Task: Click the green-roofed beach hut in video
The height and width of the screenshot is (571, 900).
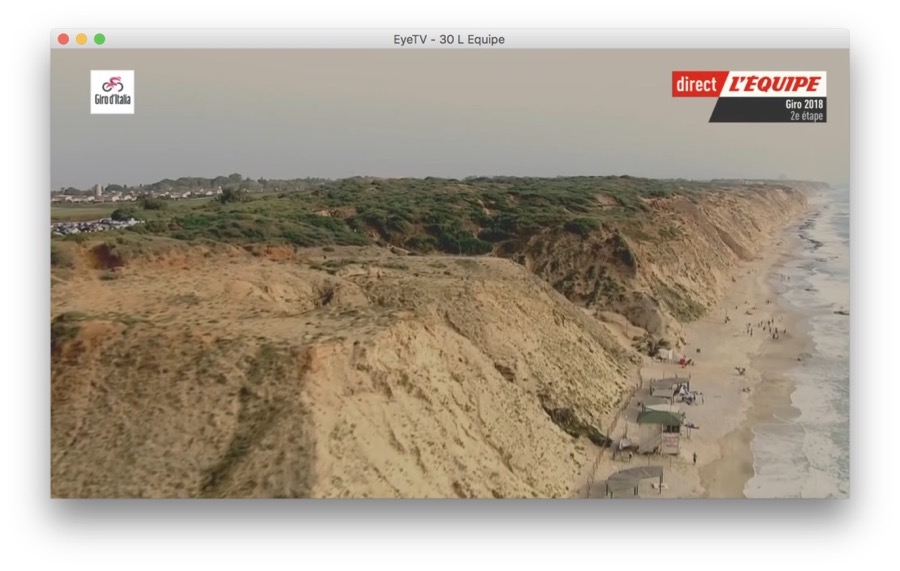Action: pyautogui.click(x=659, y=417)
